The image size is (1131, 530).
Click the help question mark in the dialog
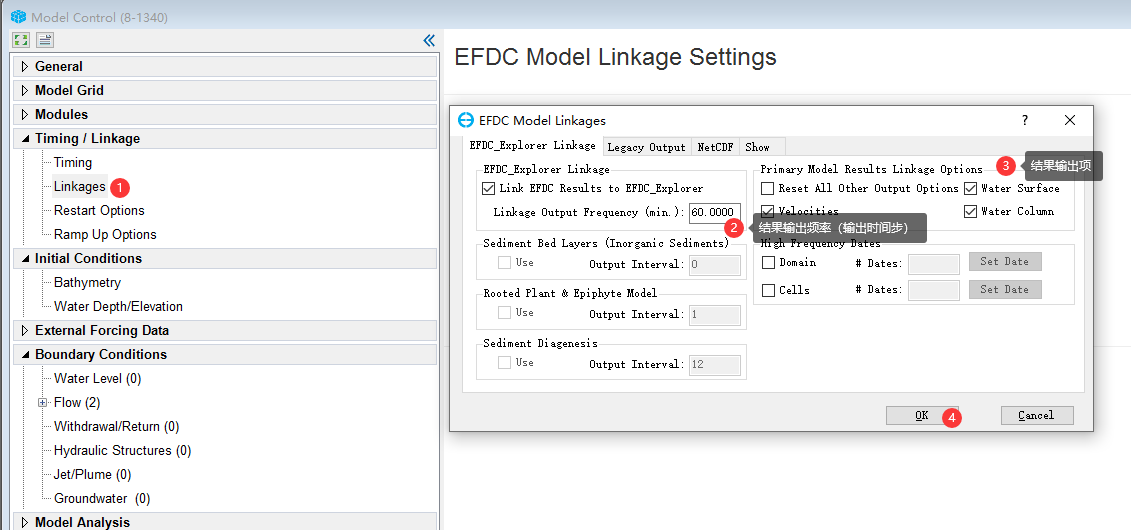1024,120
